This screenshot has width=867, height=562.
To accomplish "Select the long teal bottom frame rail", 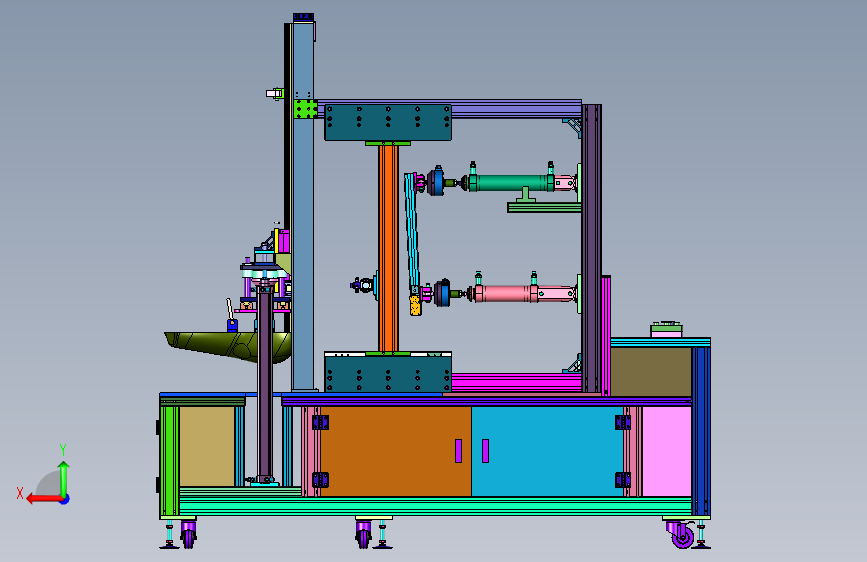I will click(435, 506).
